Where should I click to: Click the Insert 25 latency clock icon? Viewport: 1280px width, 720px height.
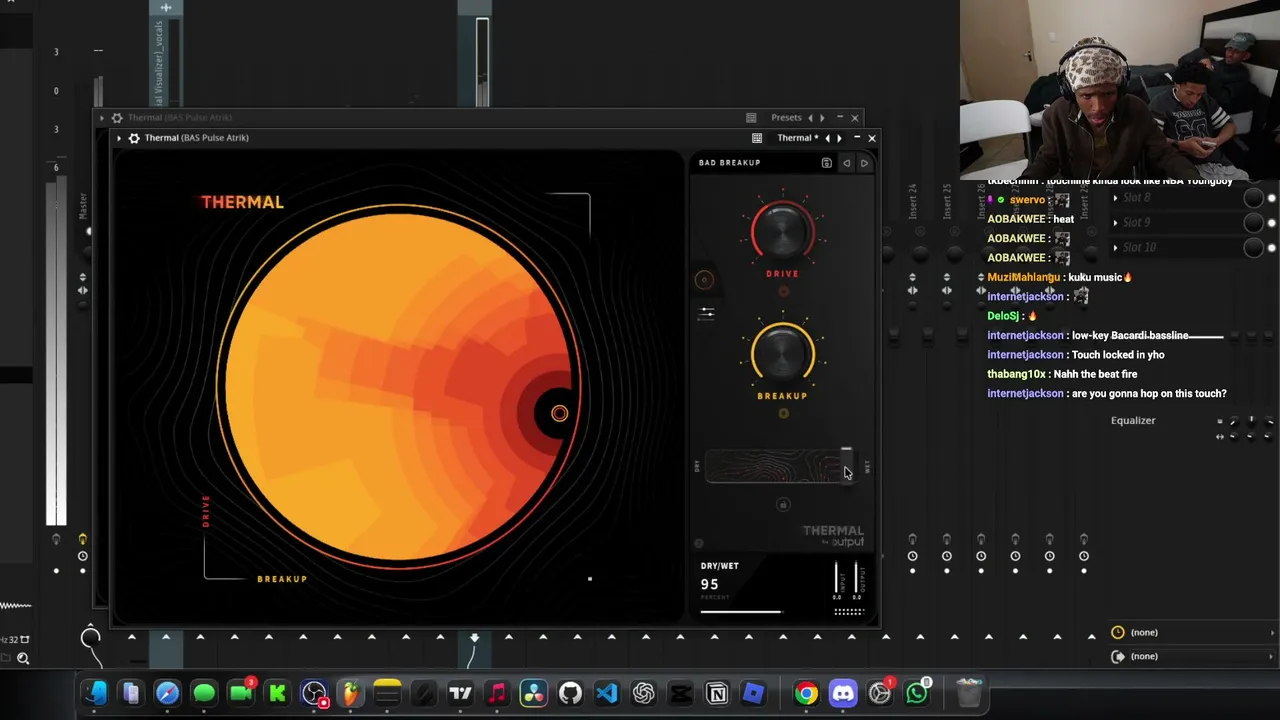coord(947,556)
